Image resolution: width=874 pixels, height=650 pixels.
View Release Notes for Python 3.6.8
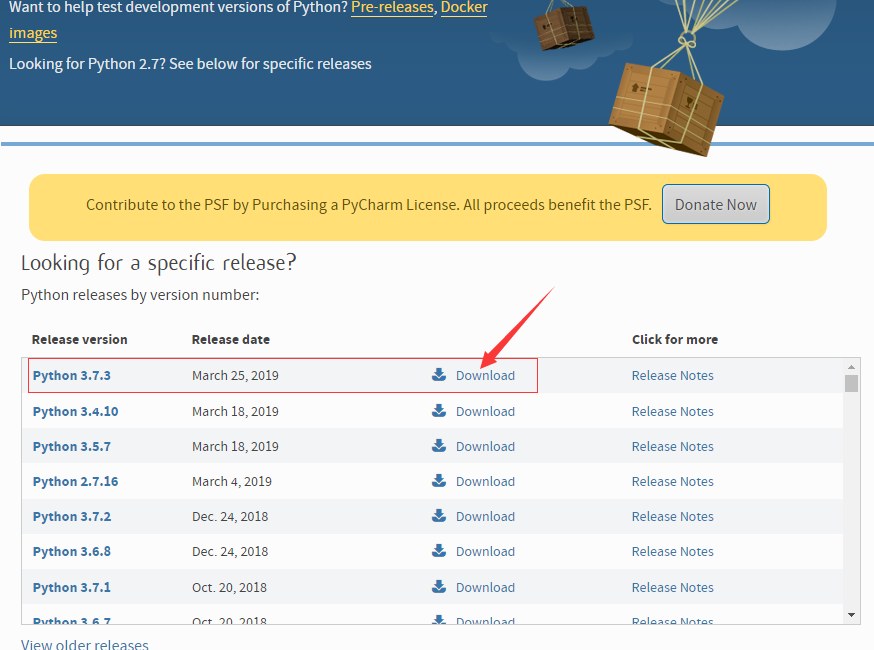(673, 552)
